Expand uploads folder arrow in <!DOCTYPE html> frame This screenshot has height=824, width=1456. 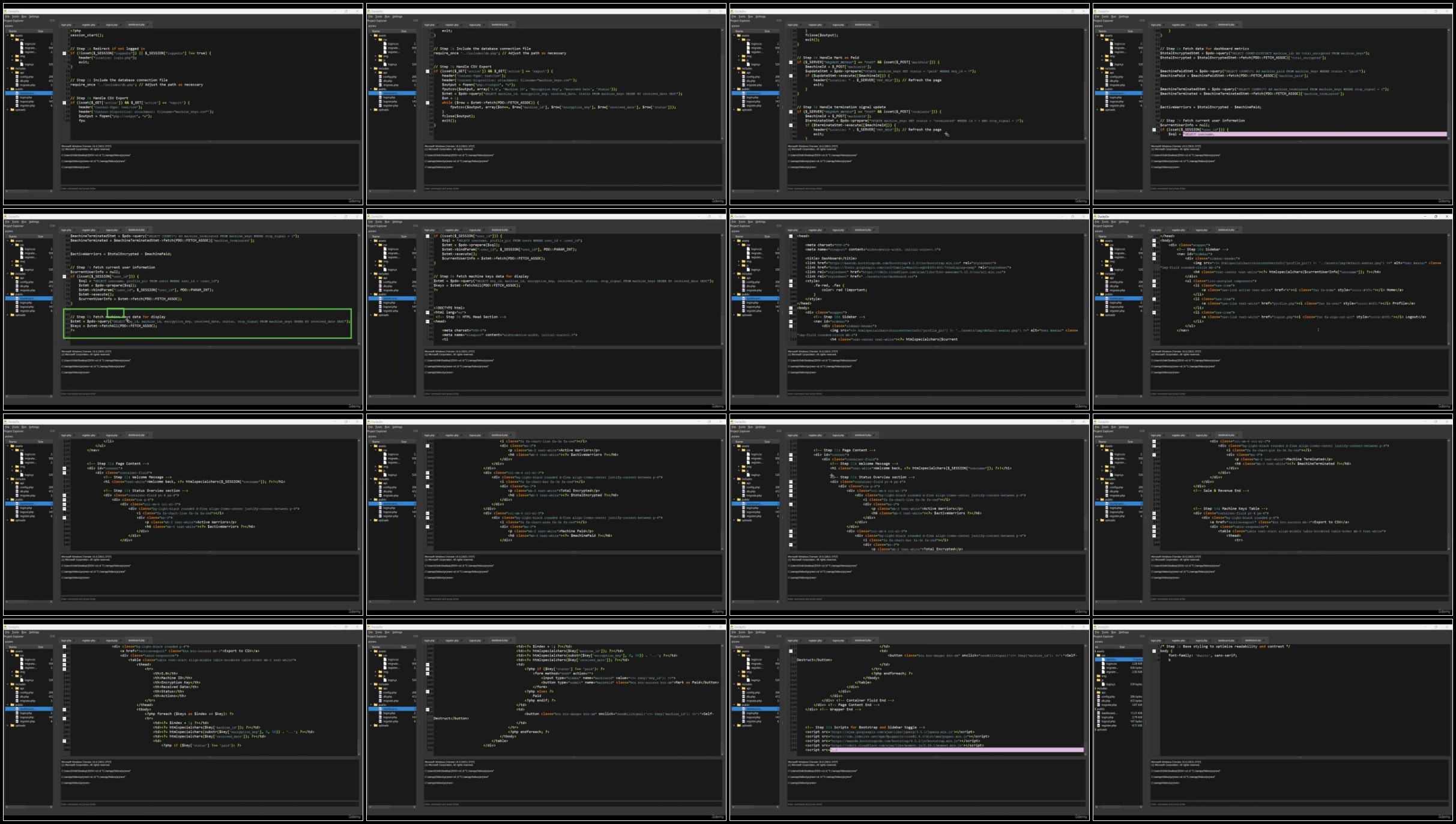point(371,315)
